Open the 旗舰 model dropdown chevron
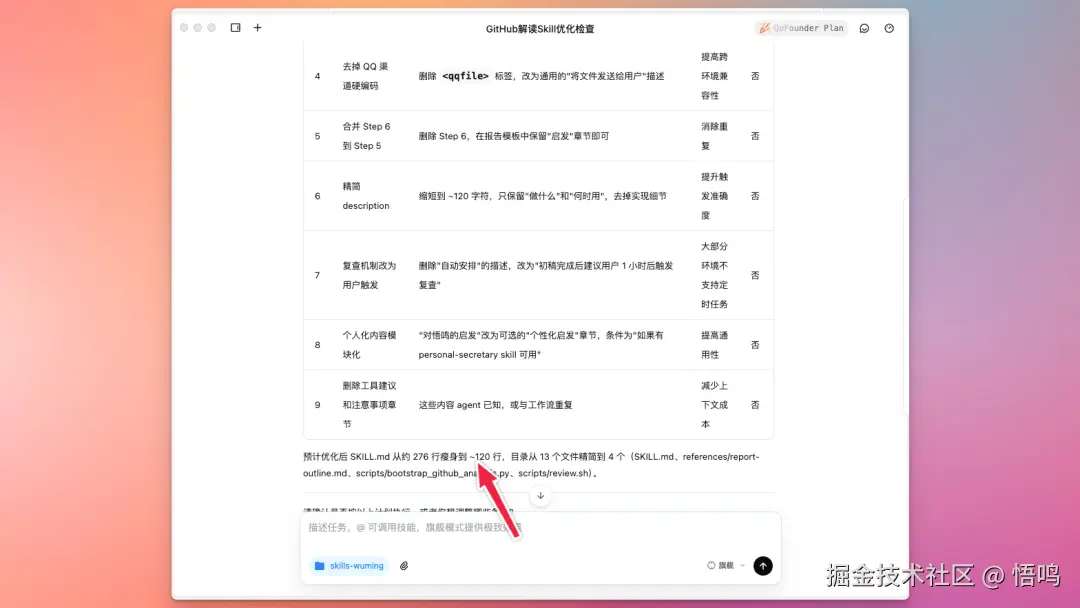Image resolution: width=1080 pixels, height=608 pixels. (x=742, y=565)
